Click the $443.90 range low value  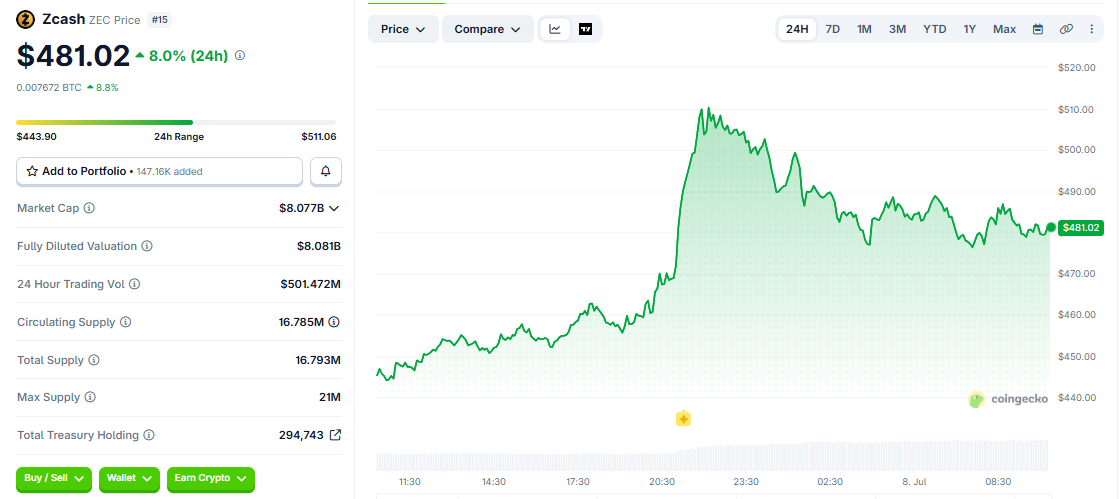pos(36,137)
